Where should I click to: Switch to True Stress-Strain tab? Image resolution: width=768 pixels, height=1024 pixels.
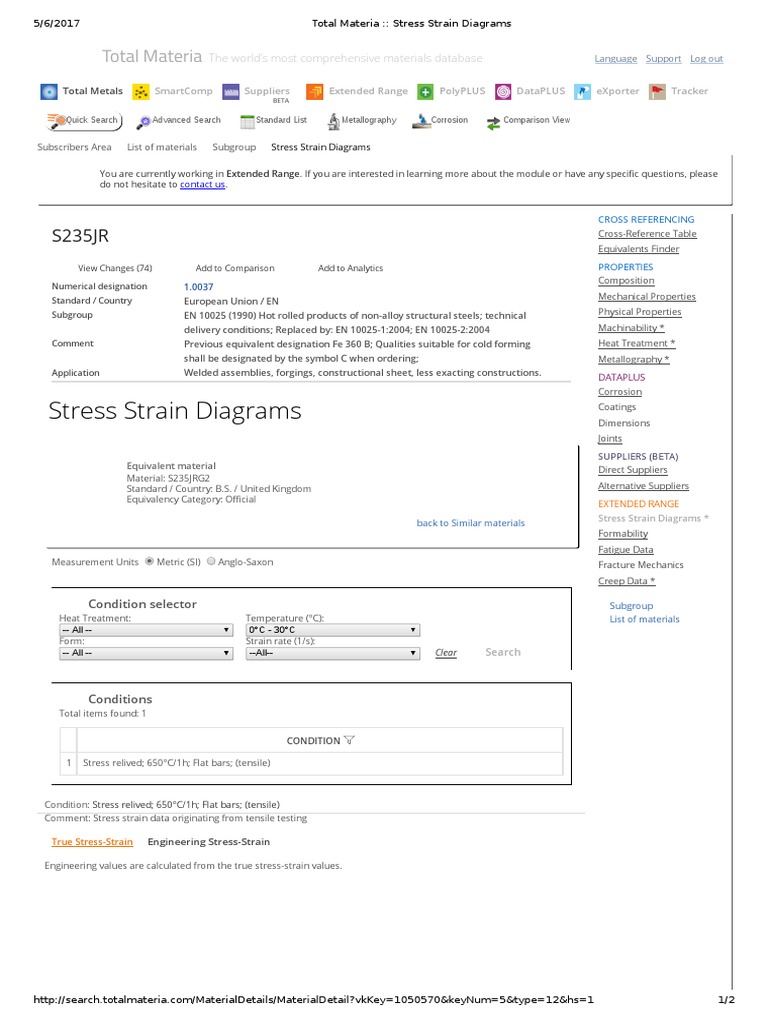coord(92,842)
